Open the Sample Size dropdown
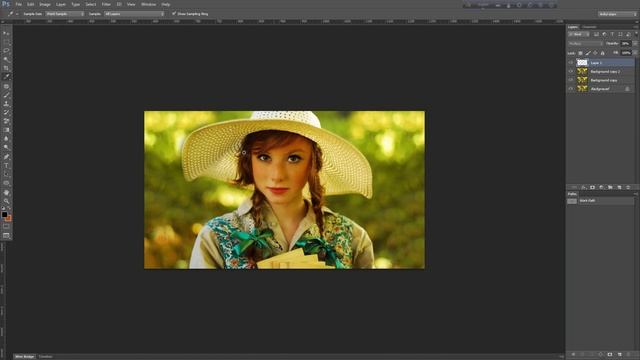Image resolution: width=640 pixels, height=360 pixels. pyautogui.click(x=64, y=14)
